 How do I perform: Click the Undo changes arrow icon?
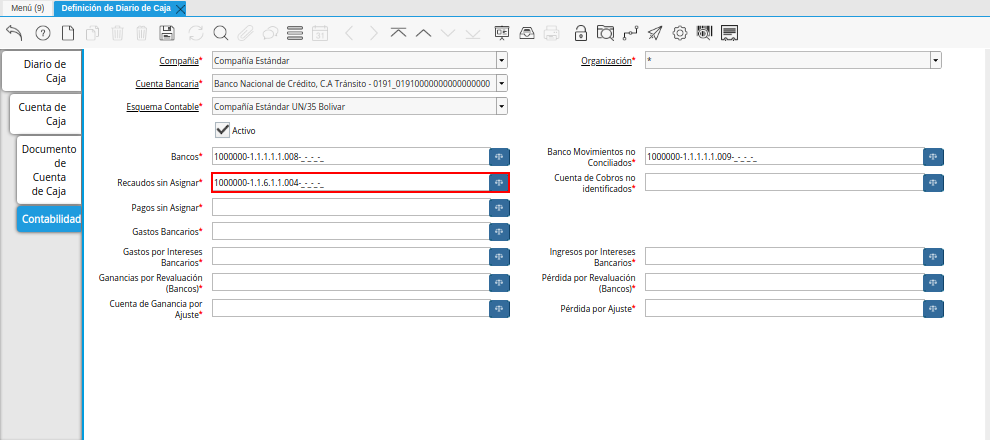14,33
